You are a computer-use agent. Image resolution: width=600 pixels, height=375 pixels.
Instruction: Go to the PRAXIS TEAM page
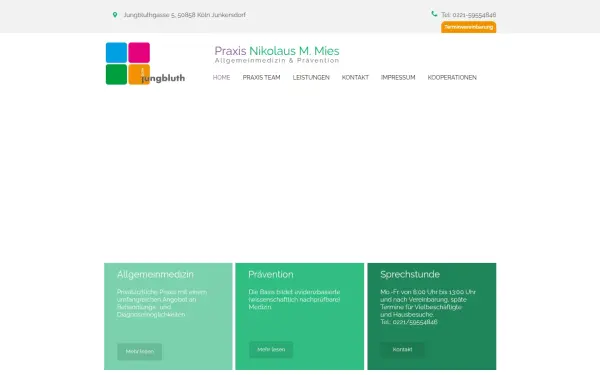[x=261, y=77]
